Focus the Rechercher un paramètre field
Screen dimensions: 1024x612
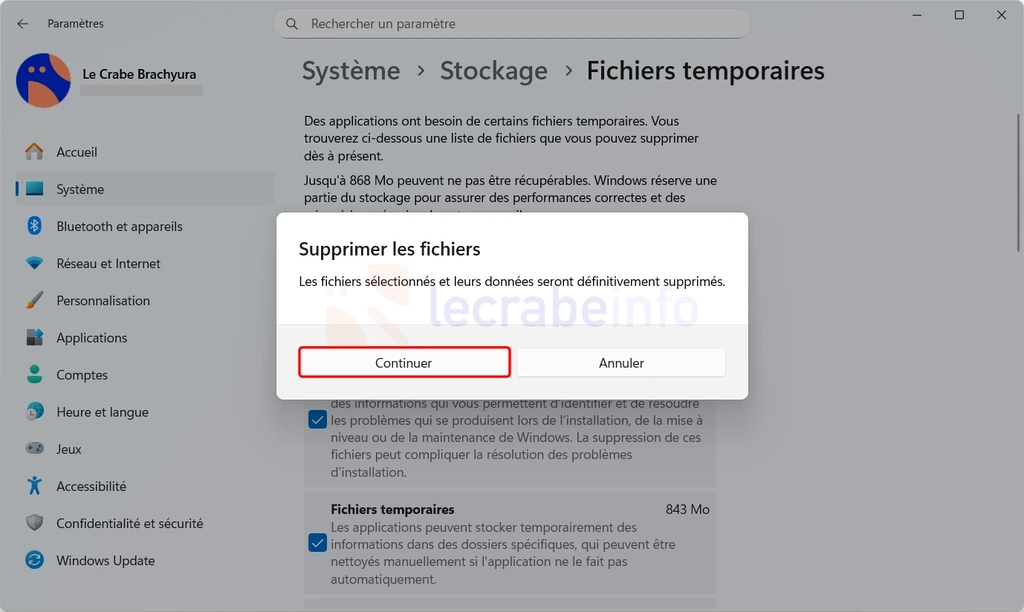tap(513, 24)
